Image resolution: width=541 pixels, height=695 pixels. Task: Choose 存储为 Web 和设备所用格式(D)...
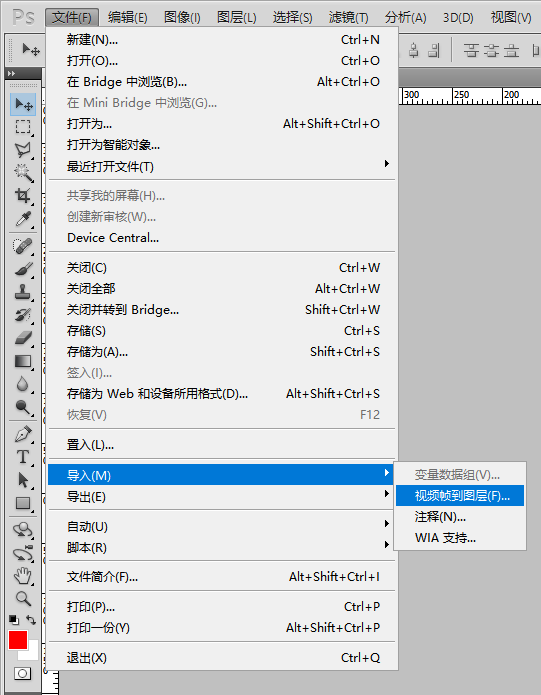pos(222,394)
